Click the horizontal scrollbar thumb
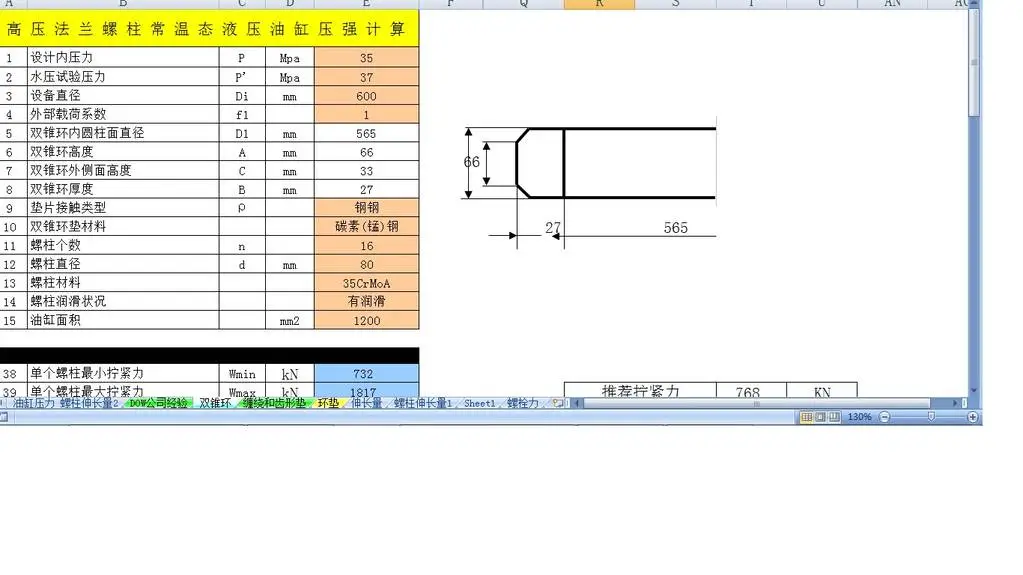This screenshot has height=575, width=1023. pos(757,403)
